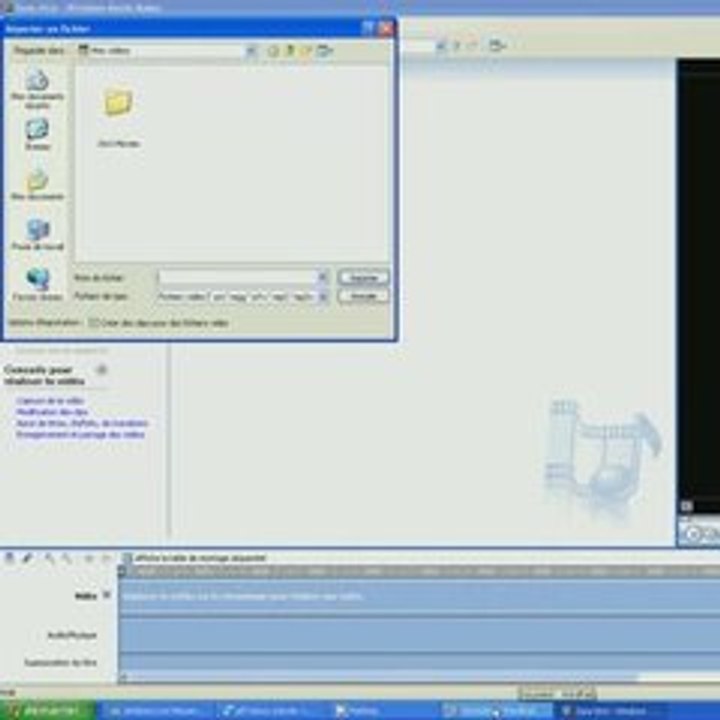Click the video track drop area
Screen dimensions: 720x720
(x=419, y=596)
